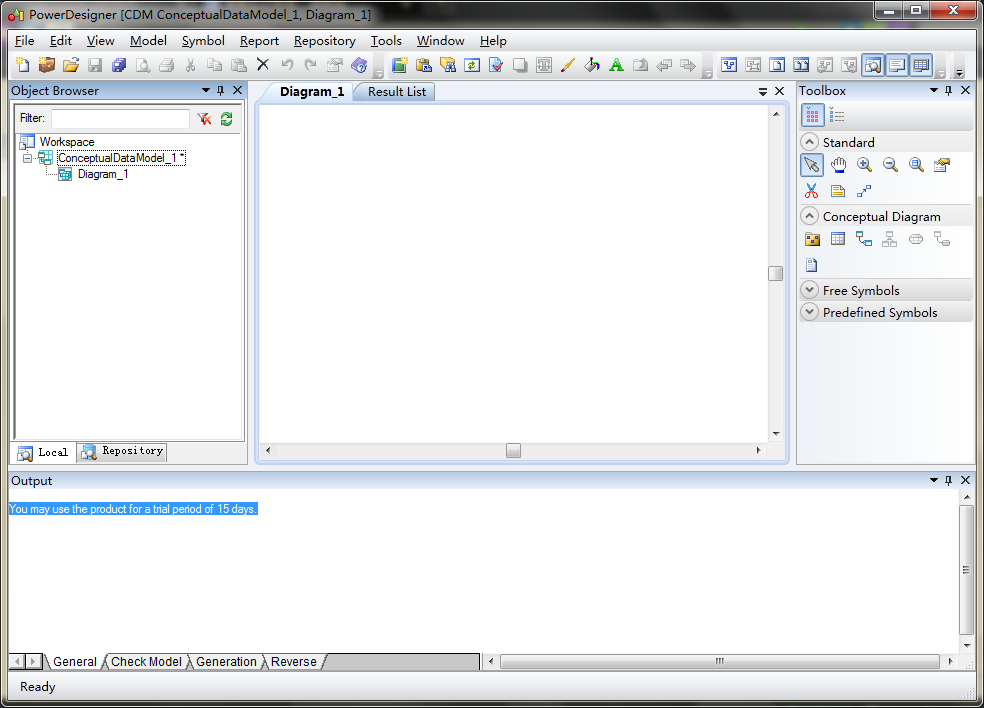The image size is (984, 708).
Task: Collapse the ConceptualDataModel_1 tree node
Action: pyautogui.click(x=27, y=158)
